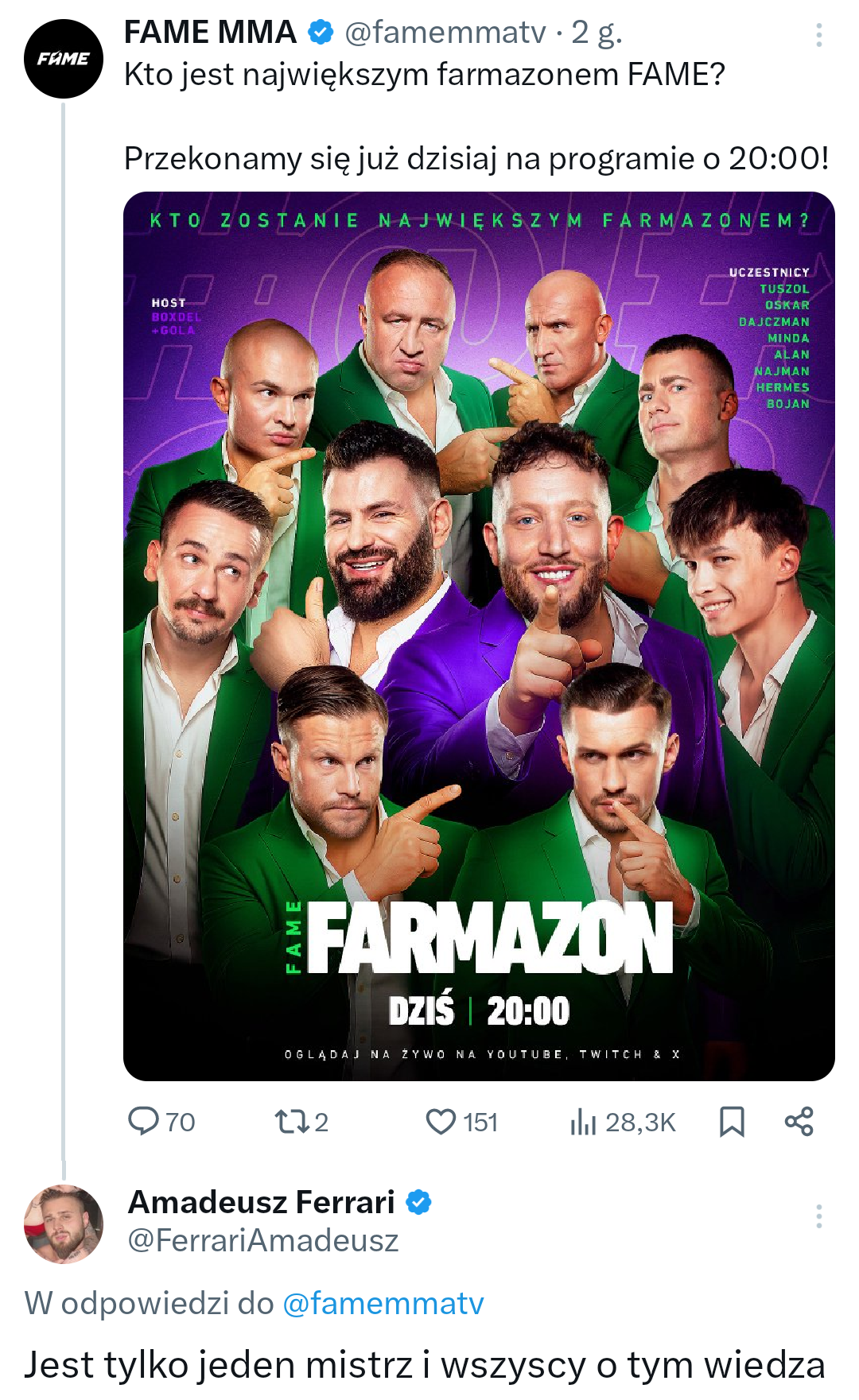Open the tweet's 2 g. timestamp
Viewport: 859px width, 1400px height.
coord(597,33)
